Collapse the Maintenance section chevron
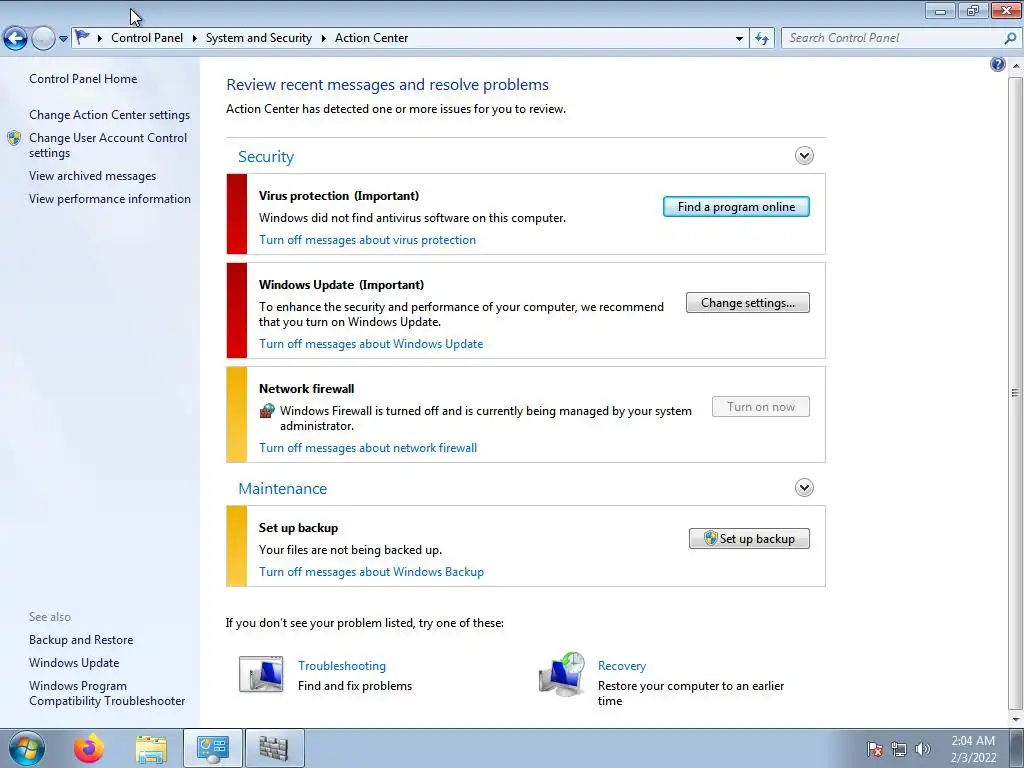The width and height of the screenshot is (1024, 768). point(804,487)
